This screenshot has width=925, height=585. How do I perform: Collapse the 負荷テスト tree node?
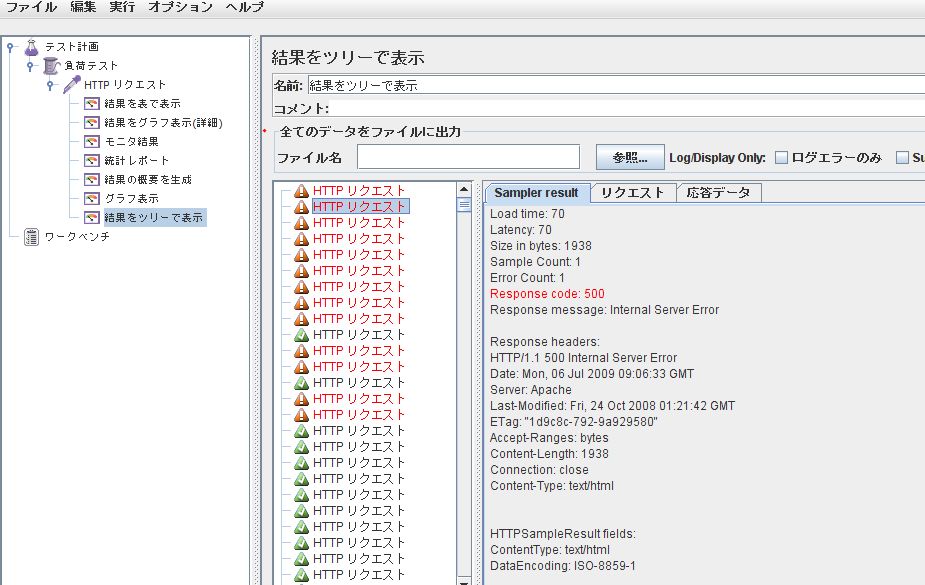28,64
